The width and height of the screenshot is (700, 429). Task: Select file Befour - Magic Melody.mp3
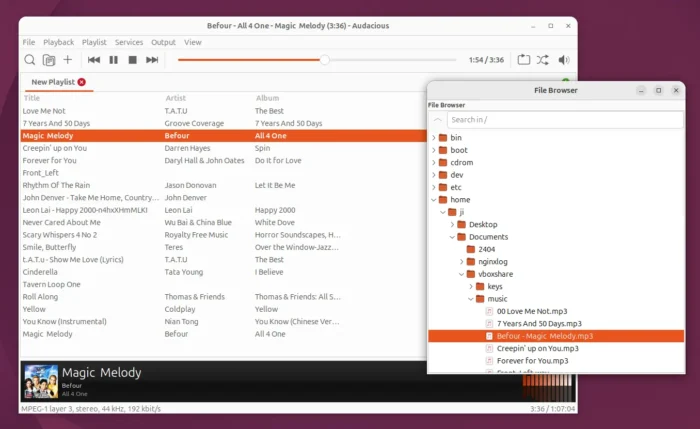tap(556, 336)
